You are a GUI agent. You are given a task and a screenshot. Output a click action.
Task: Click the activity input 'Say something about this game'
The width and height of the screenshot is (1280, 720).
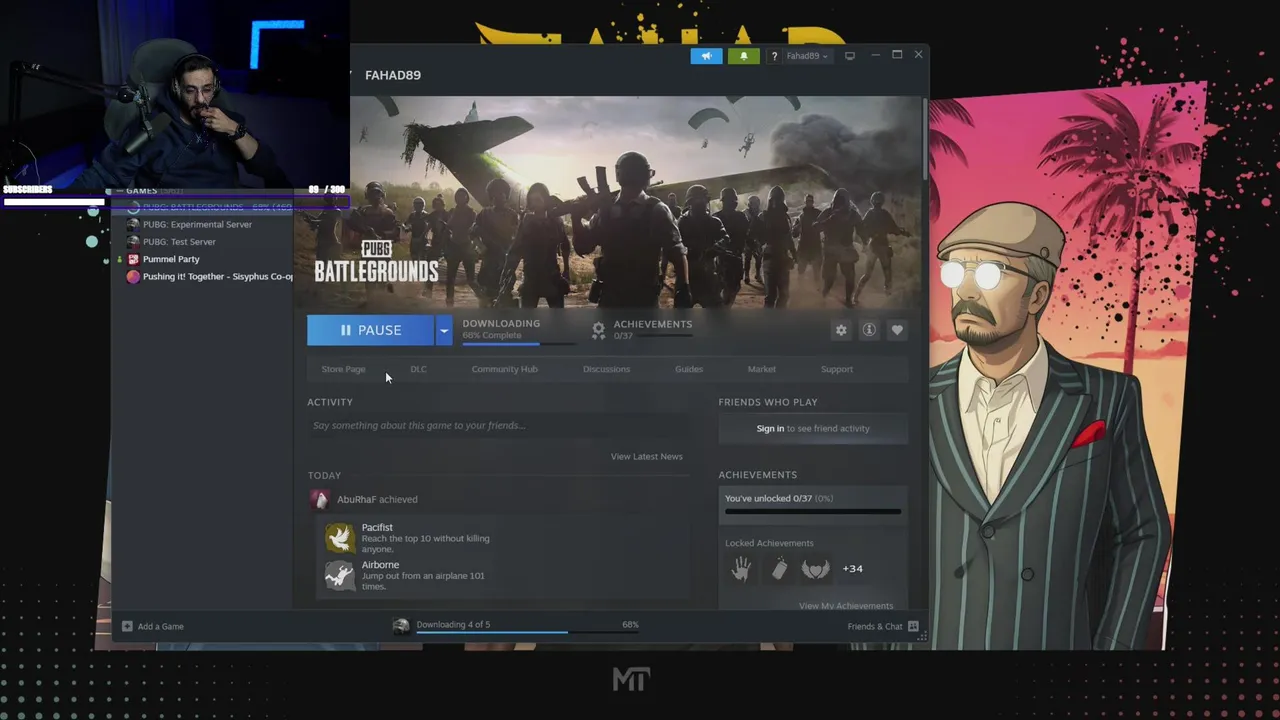498,426
